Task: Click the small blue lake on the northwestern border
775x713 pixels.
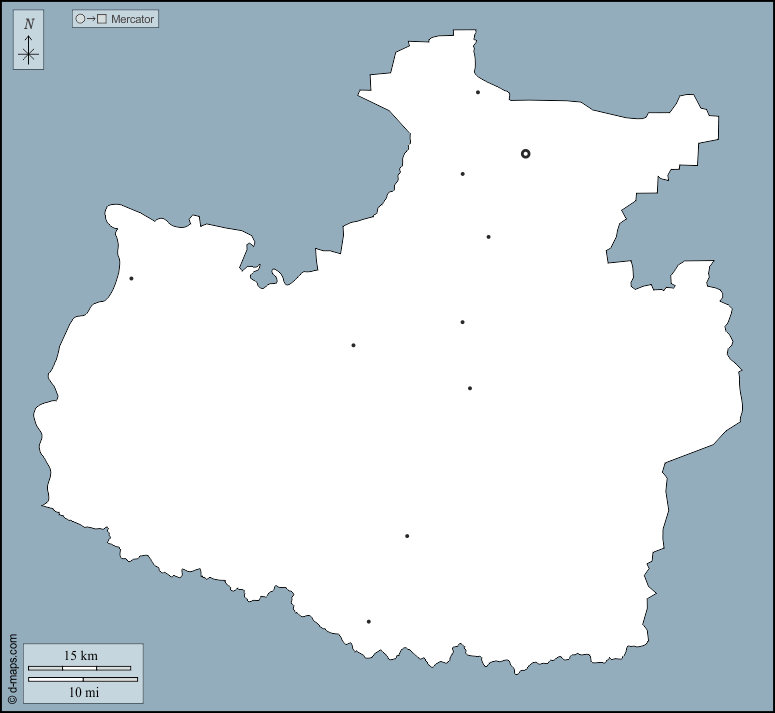Action: pos(264,278)
